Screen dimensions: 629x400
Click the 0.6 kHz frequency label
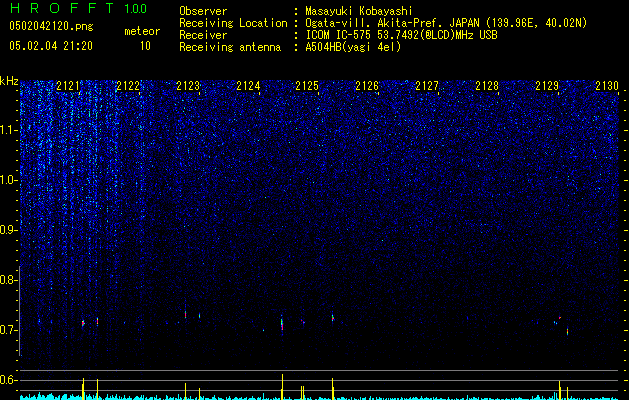pos(8,380)
